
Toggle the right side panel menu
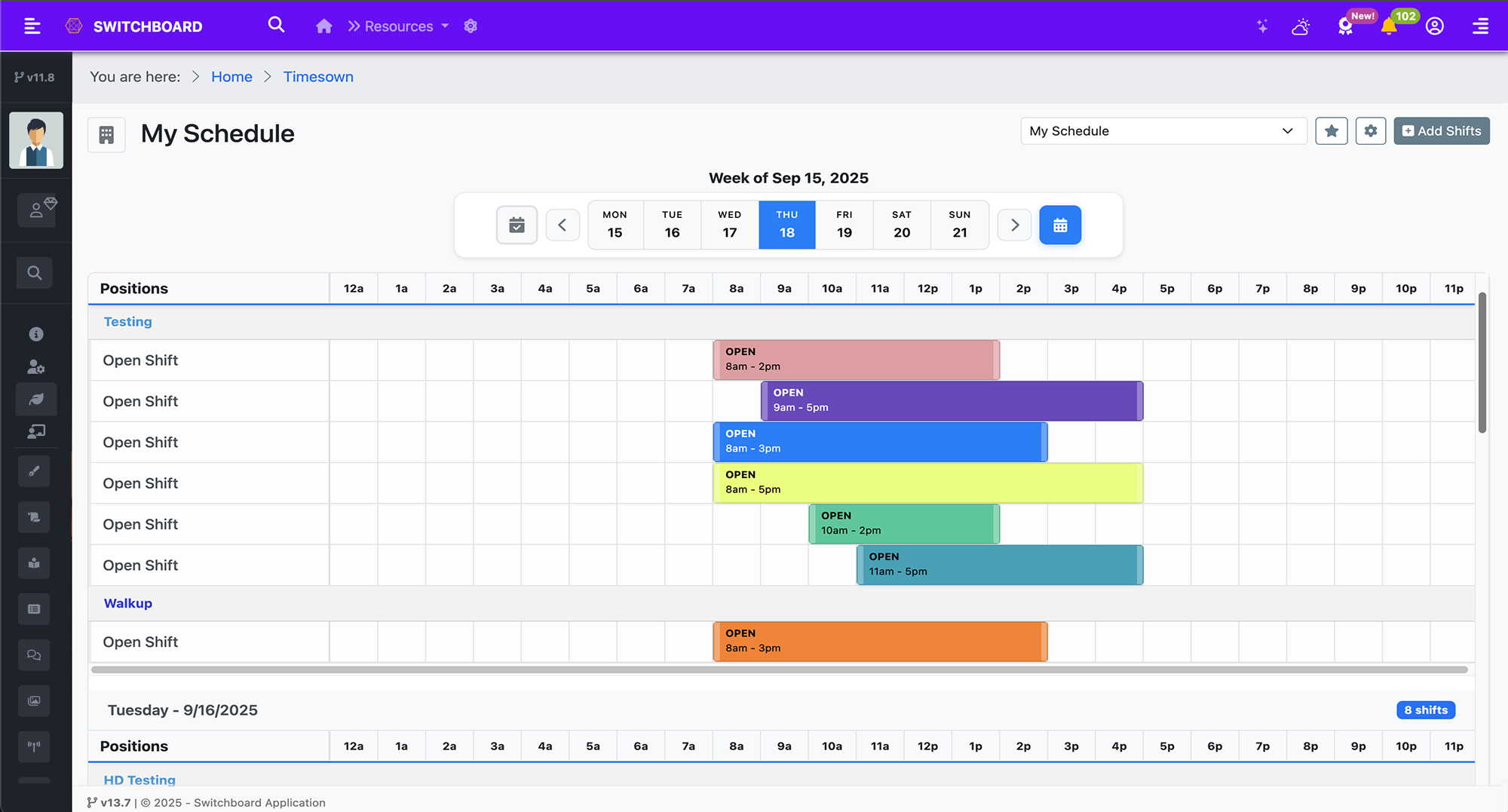click(1480, 26)
